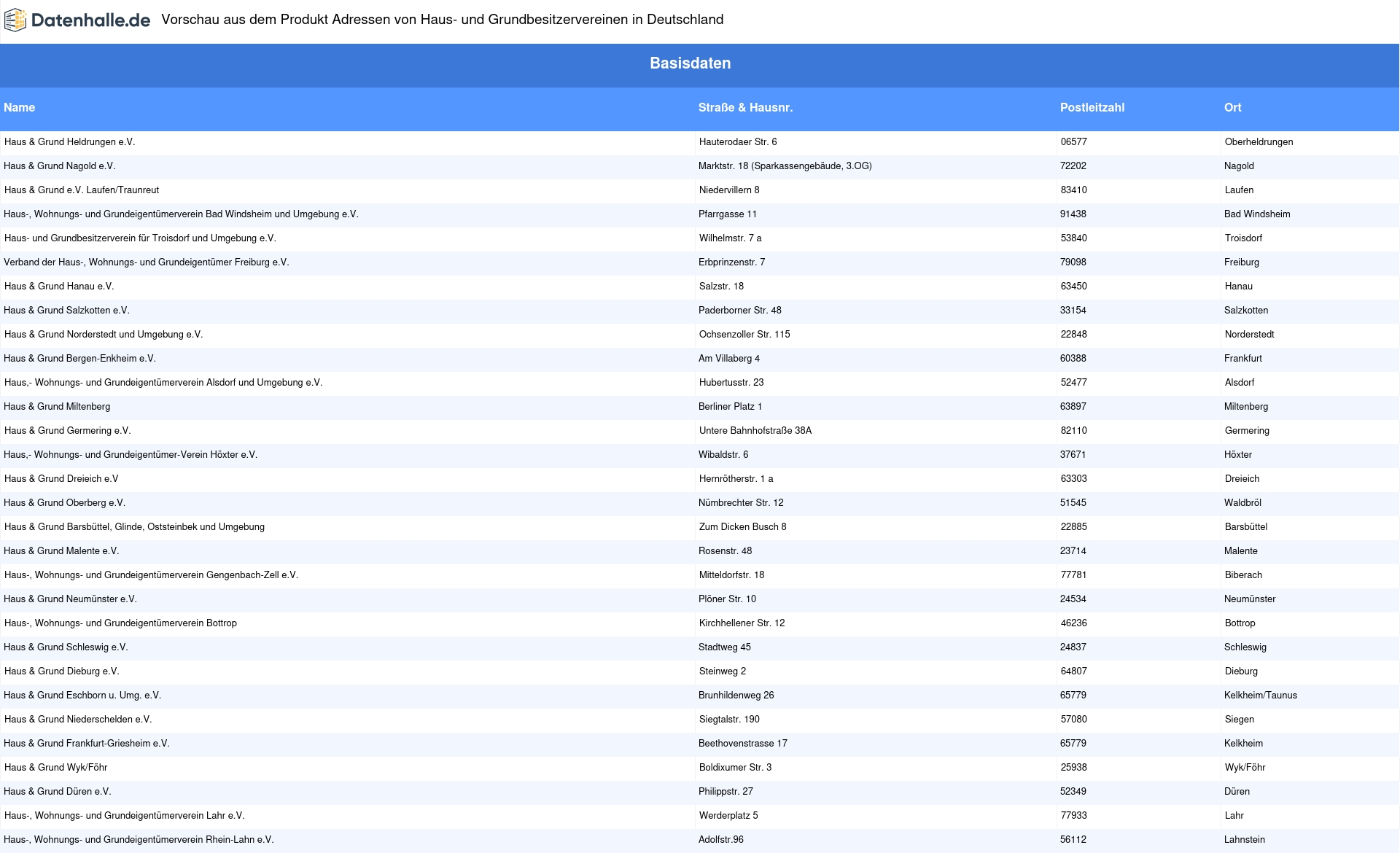Viewport: 1400px width, 853px height.
Task: Click Haus & Grund e.V. Laufen/Traunreut
Action: click(x=82, y=190)
